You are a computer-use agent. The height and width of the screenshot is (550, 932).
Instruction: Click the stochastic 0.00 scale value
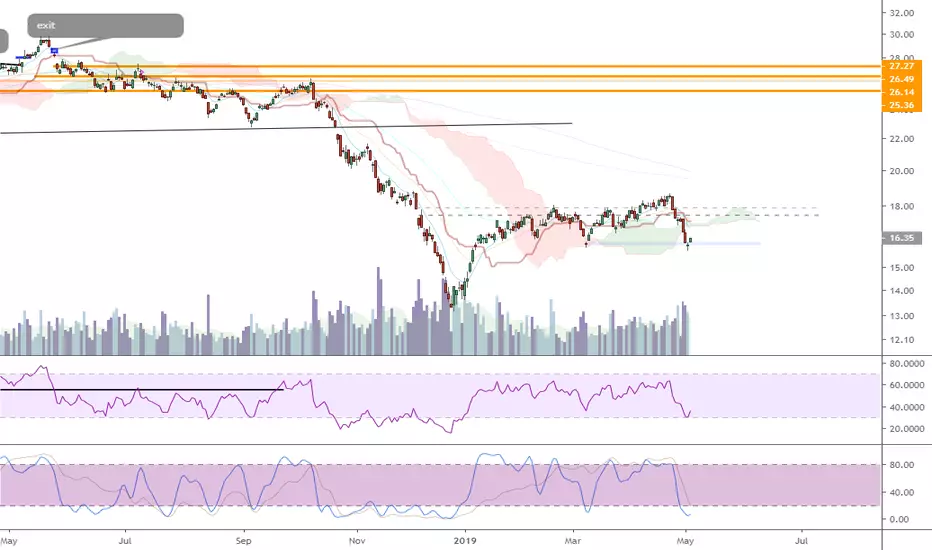pos(901,519)
